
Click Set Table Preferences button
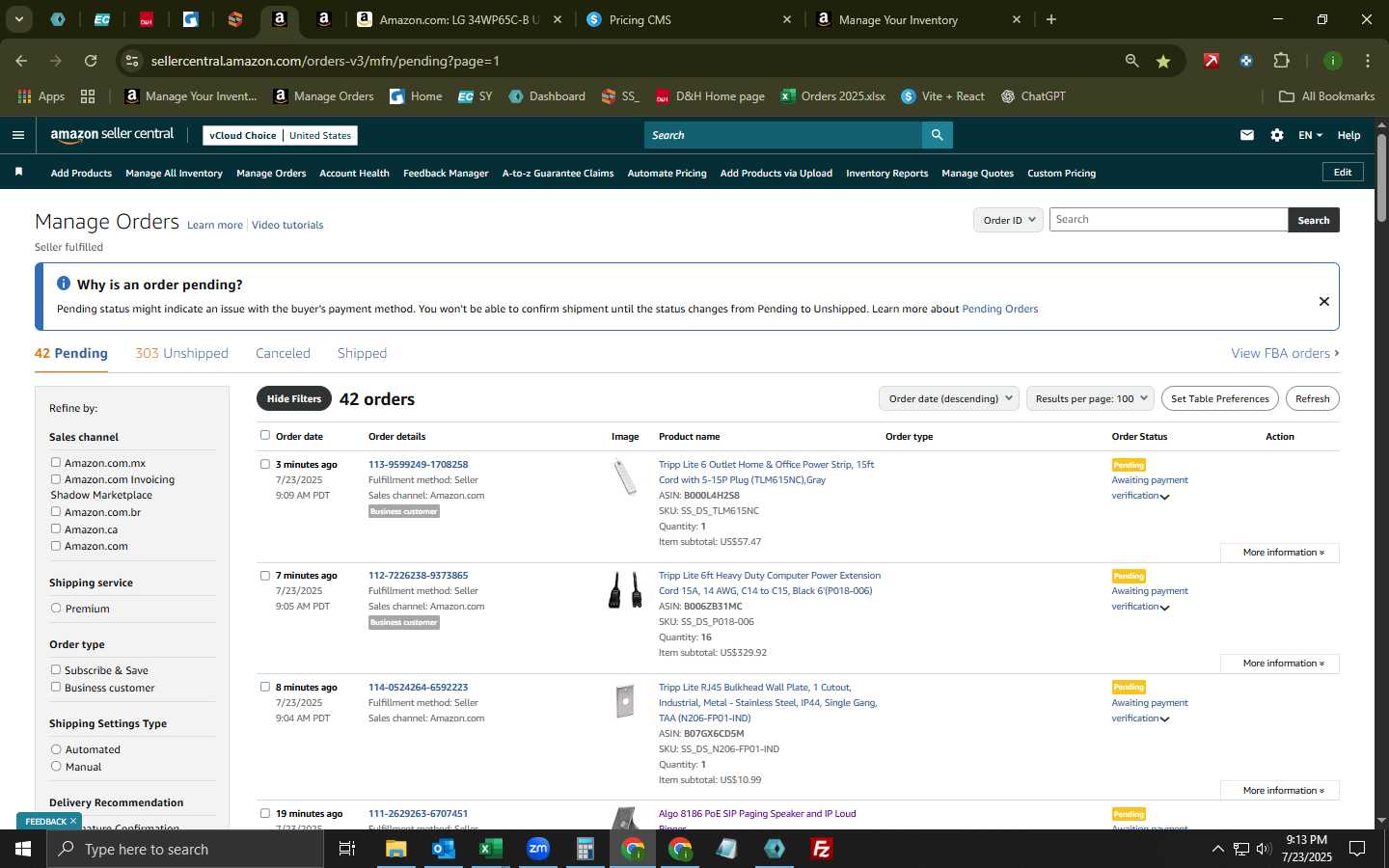point(1219,398)
